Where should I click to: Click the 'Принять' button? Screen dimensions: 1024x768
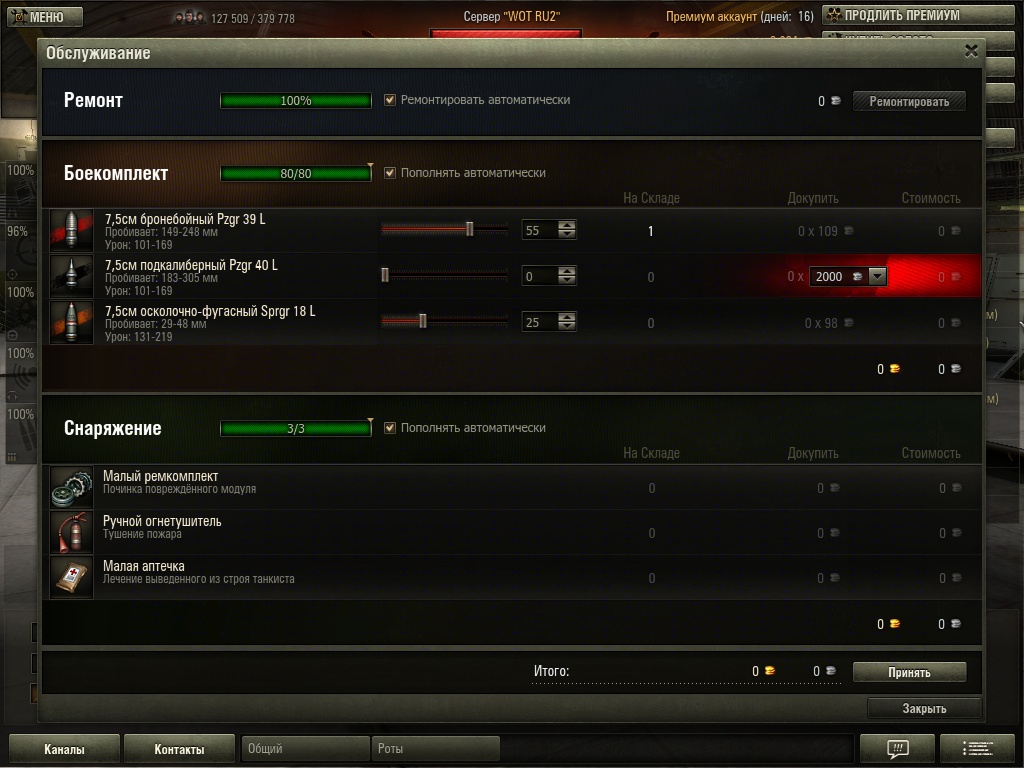coord(909,672)
